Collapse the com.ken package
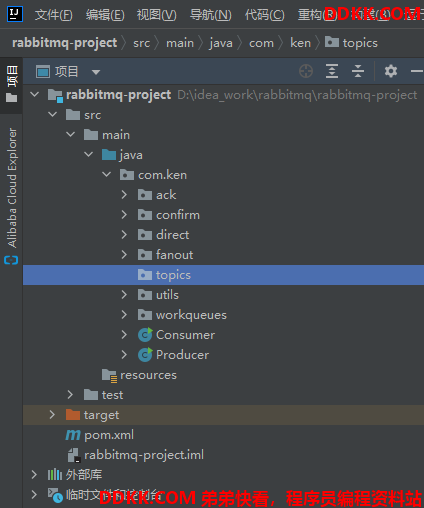424x508 pixels. (106, 174)
